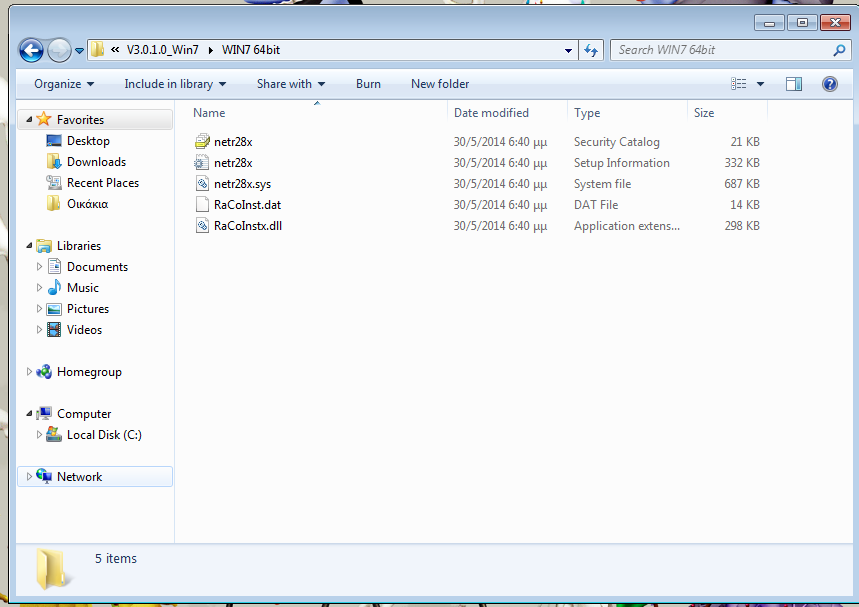859x607 pixels.
Task: Open Include in library menu
Action: 175,84
